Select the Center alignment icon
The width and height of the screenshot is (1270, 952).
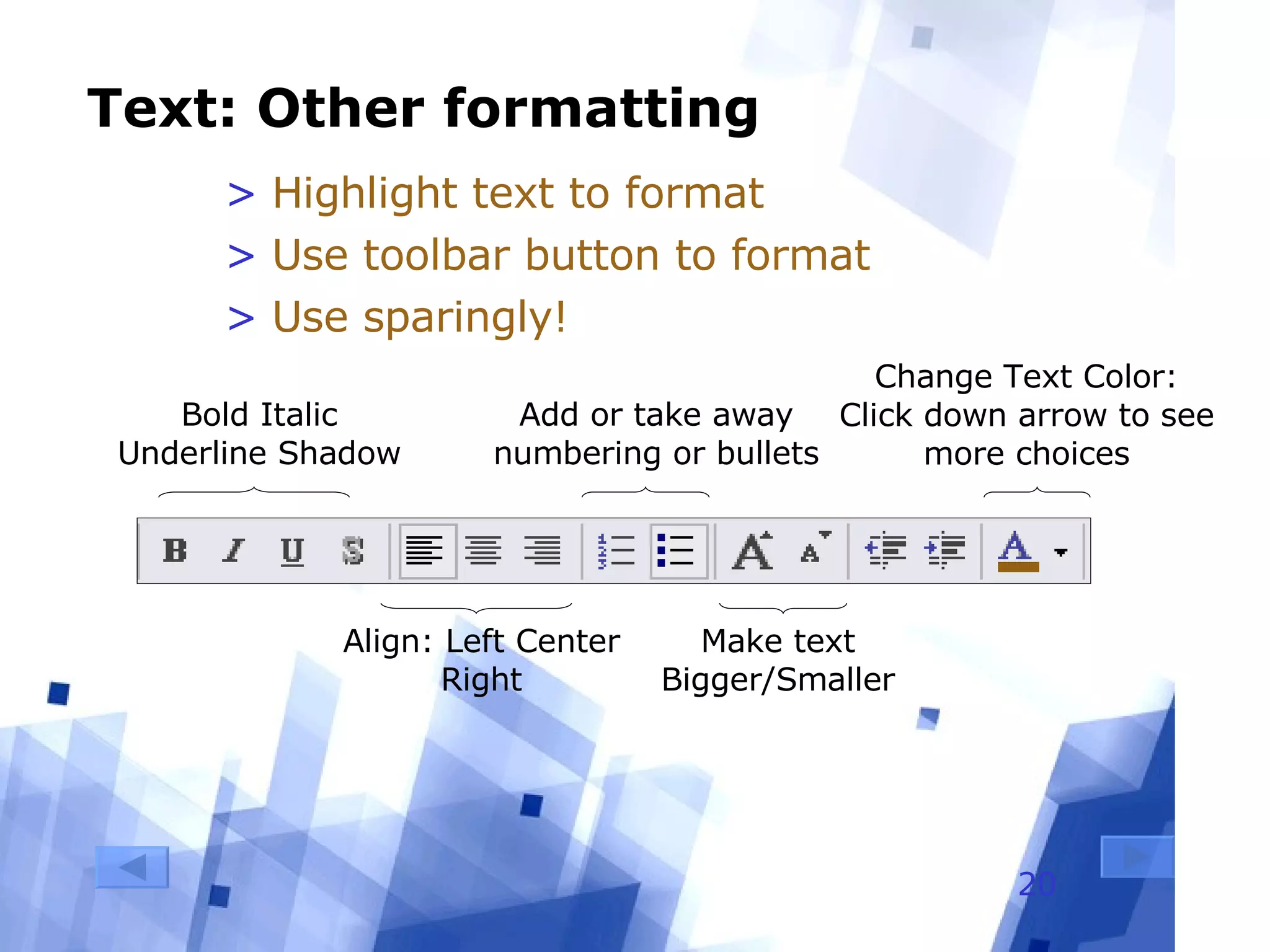coord(483,550)
